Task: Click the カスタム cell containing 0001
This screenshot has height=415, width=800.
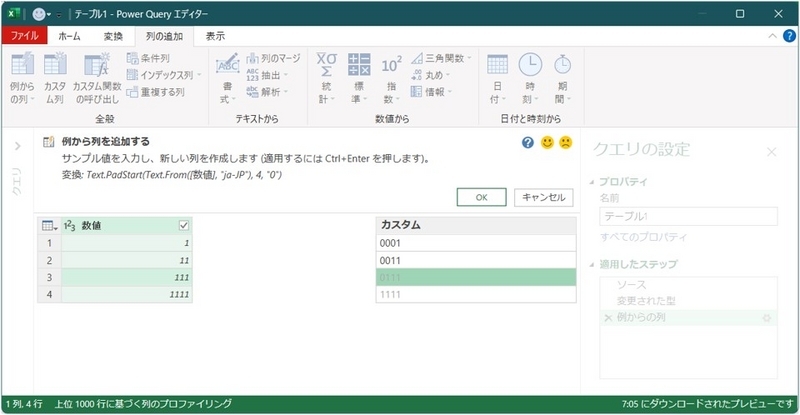Action: pyautogui.click(x=476, y=243)
